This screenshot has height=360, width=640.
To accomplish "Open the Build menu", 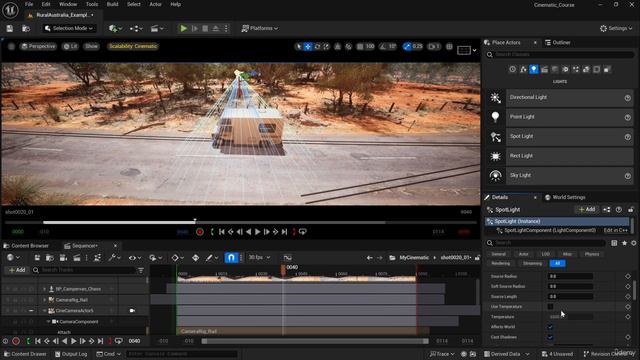I will click(x=112, y=4).
